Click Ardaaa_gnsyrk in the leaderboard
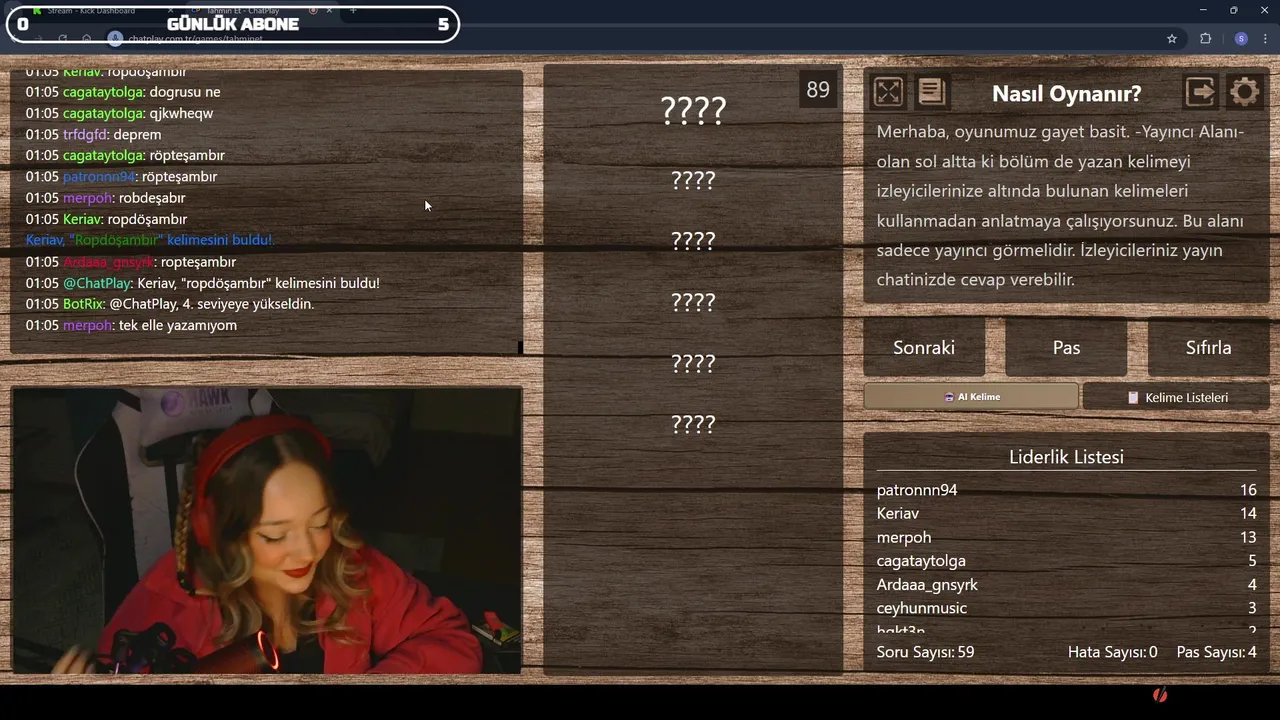 tap(927, 584)
